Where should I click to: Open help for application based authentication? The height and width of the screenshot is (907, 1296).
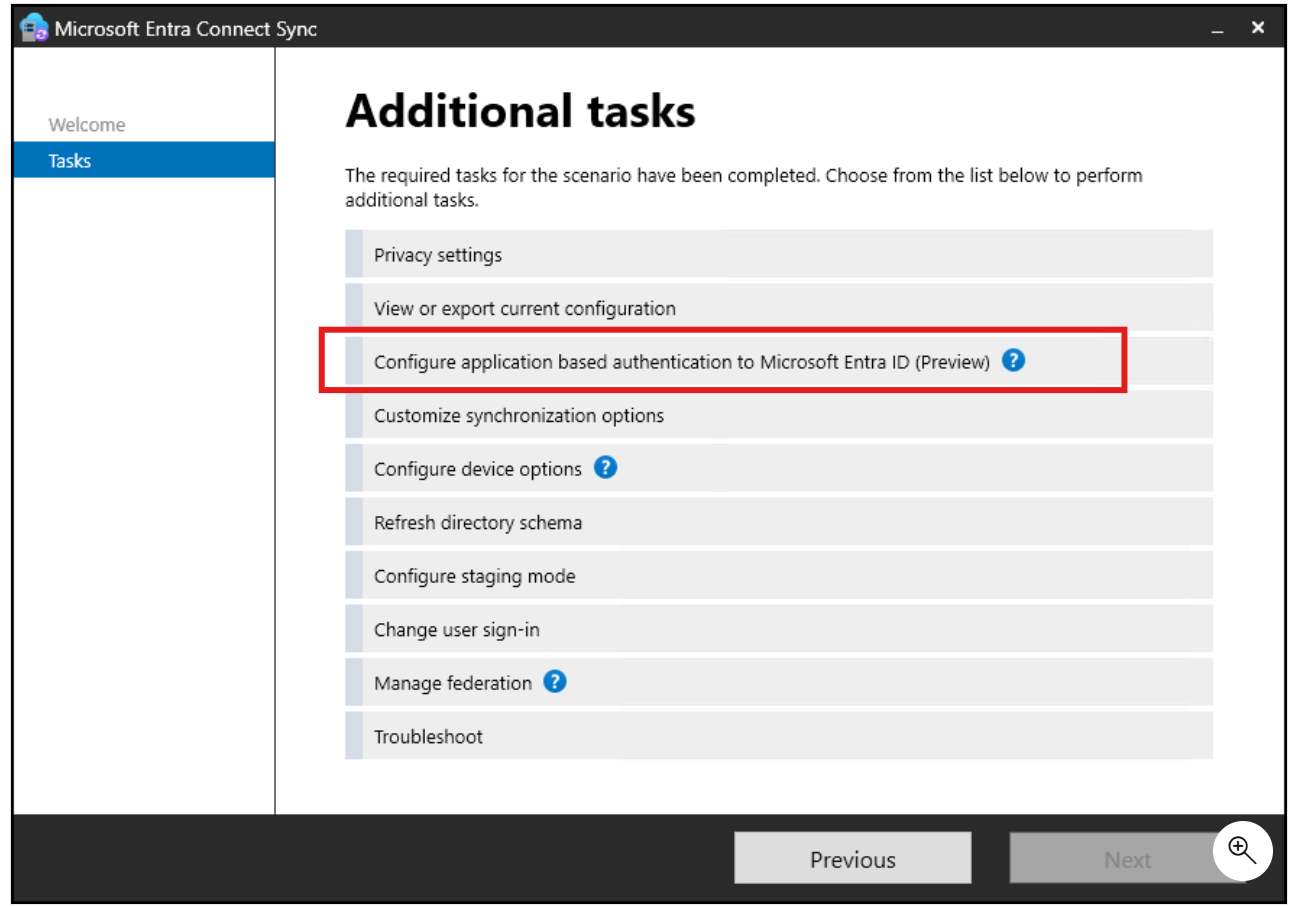pos(1013,360)
